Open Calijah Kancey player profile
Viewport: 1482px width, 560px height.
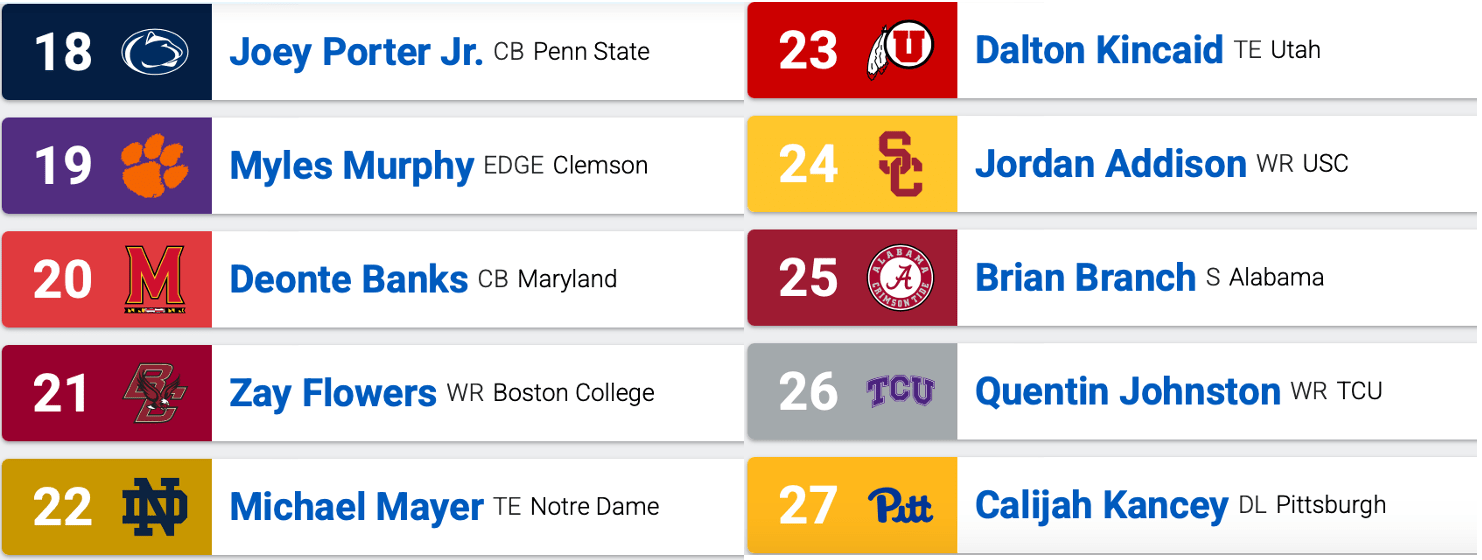(1101, 505)
